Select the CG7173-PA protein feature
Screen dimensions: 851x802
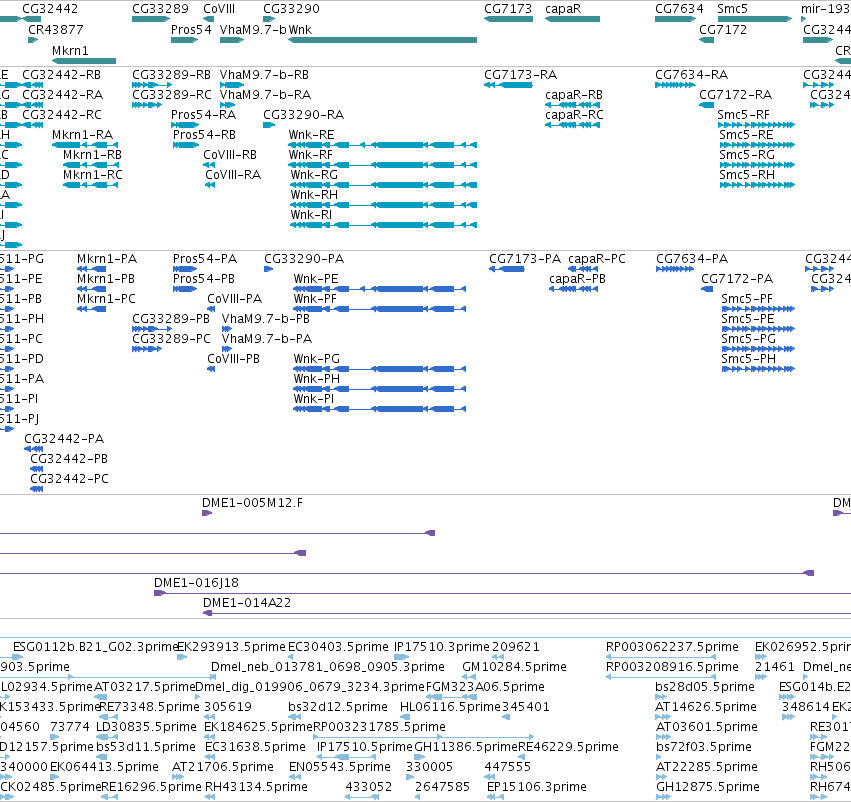[x=506, y=269]
